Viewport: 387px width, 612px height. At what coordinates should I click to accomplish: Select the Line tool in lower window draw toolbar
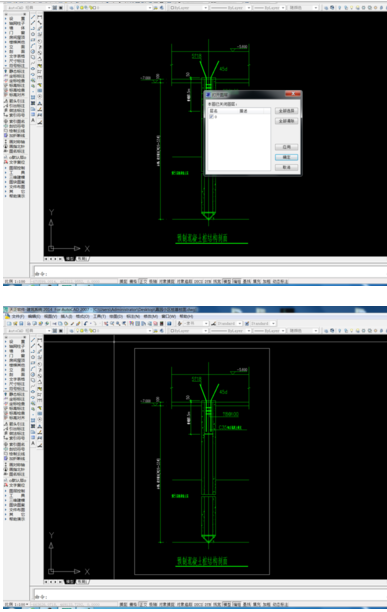point(33,340)
